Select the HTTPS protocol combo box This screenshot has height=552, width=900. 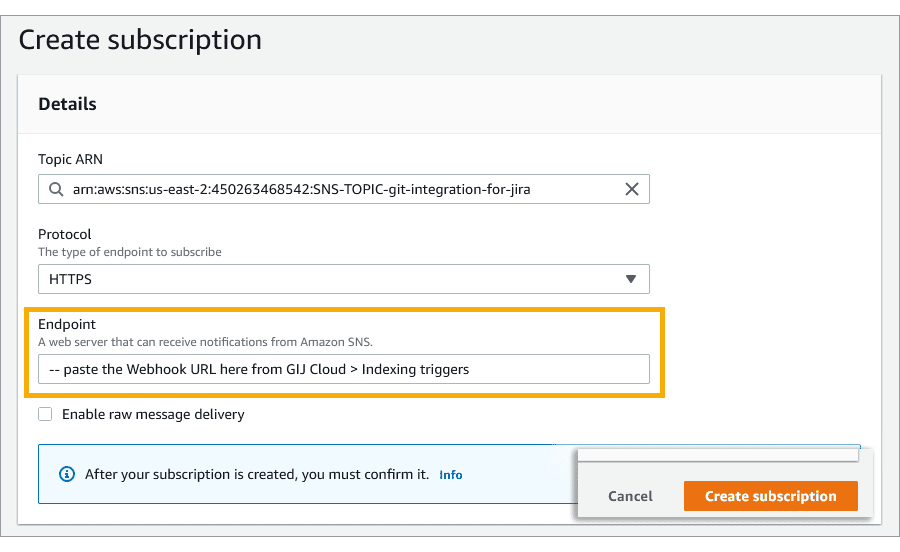point(344,279)
